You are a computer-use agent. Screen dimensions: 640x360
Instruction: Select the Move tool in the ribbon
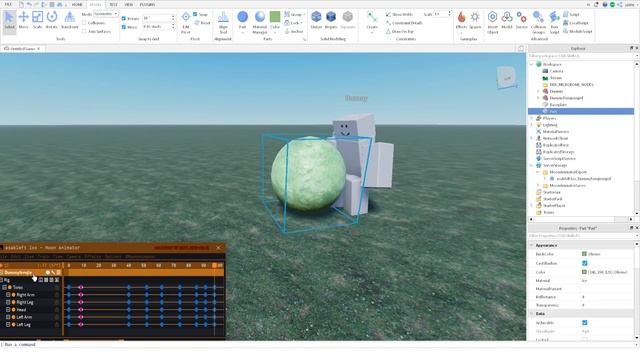click(23, 20)
